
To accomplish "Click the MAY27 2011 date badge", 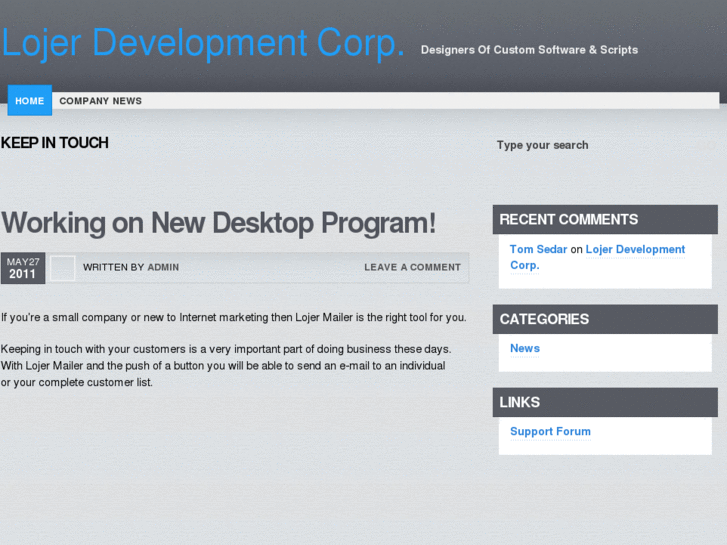I will tap(23, 268).
